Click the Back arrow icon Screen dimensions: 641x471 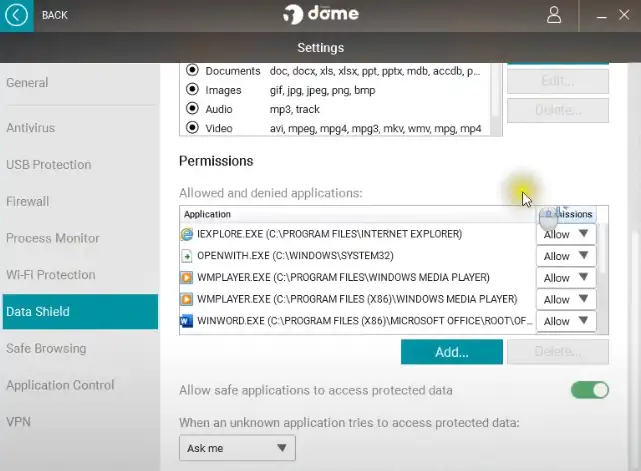click(17, 15)
